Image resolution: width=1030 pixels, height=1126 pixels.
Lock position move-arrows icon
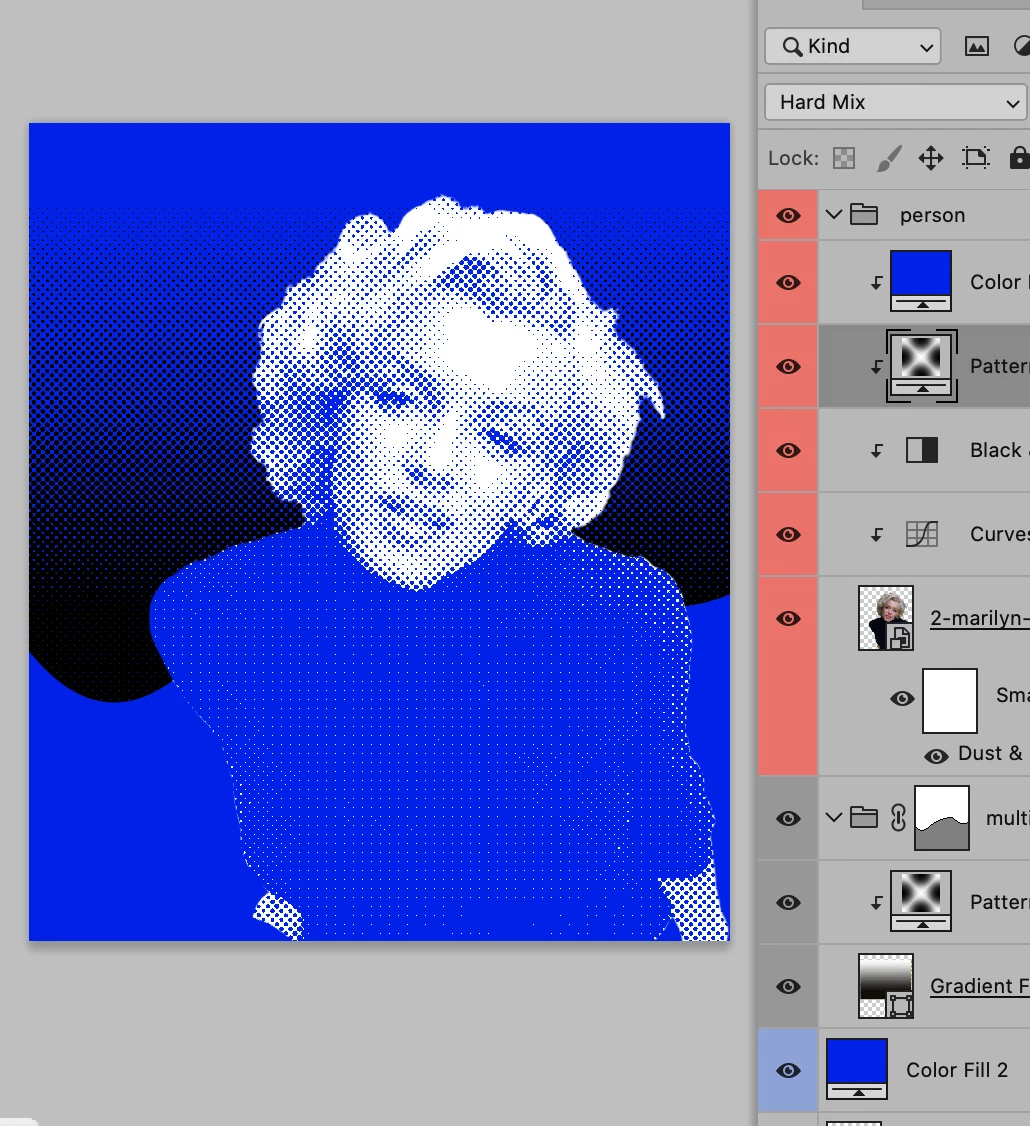931,158
